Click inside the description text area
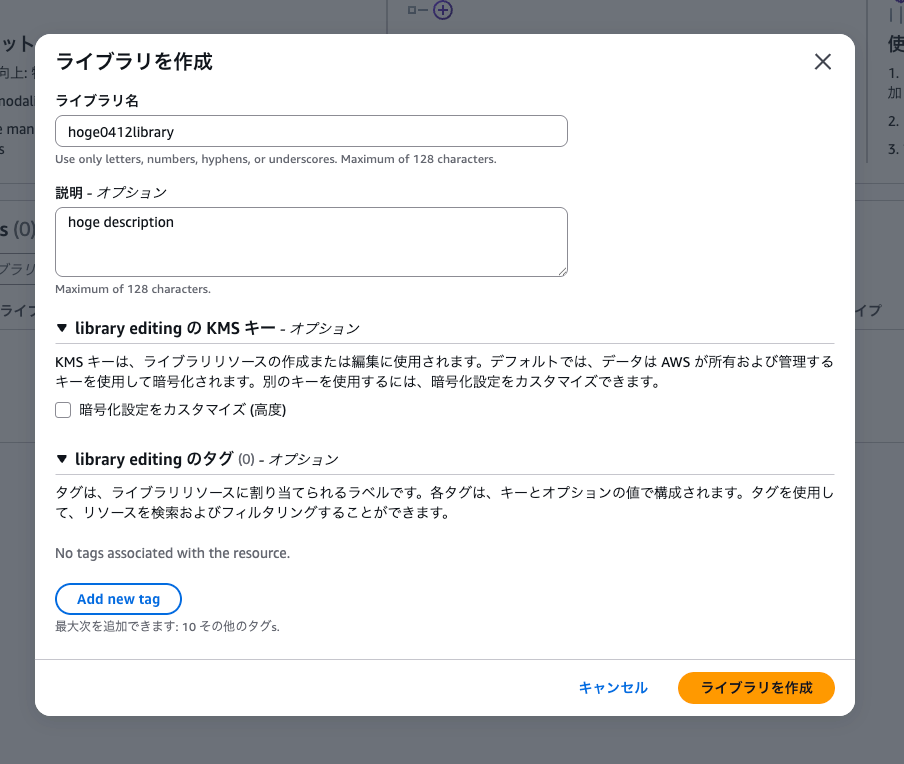 [x=310, y=240]
